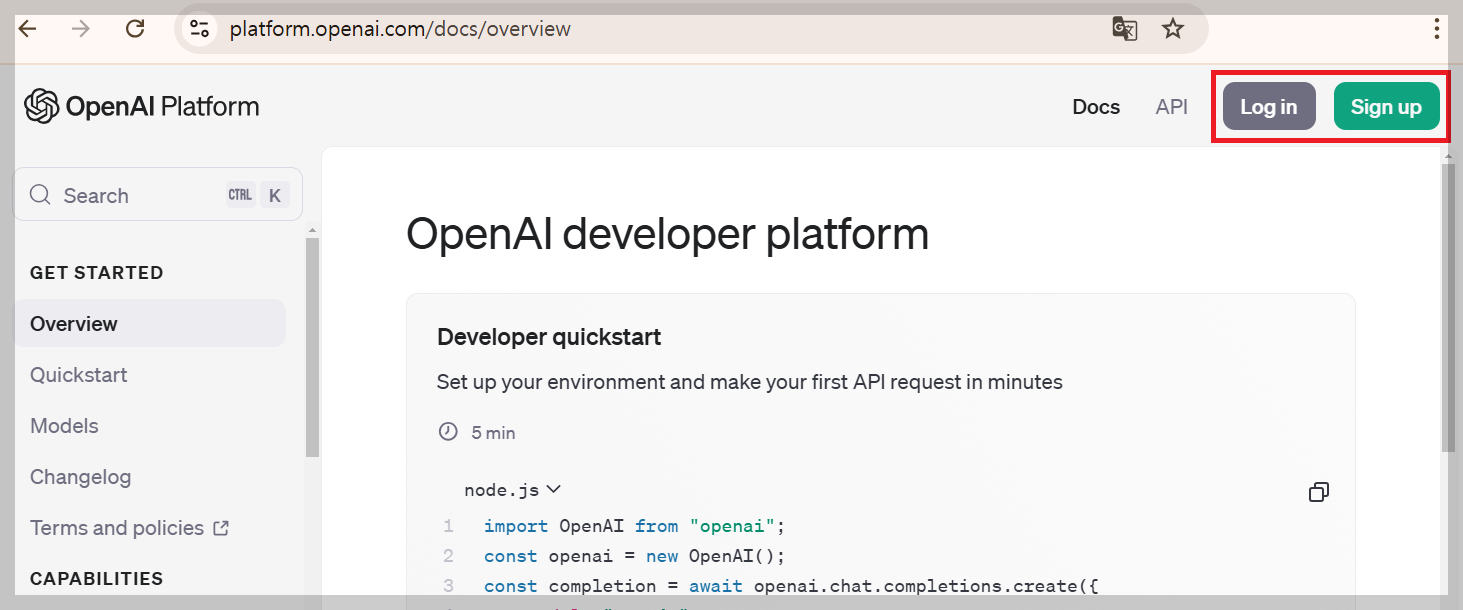Image resolution: width=1463 pixels, height=610 pixels.
Task: Open site information icon in address bar
Action: coord(200,29)
